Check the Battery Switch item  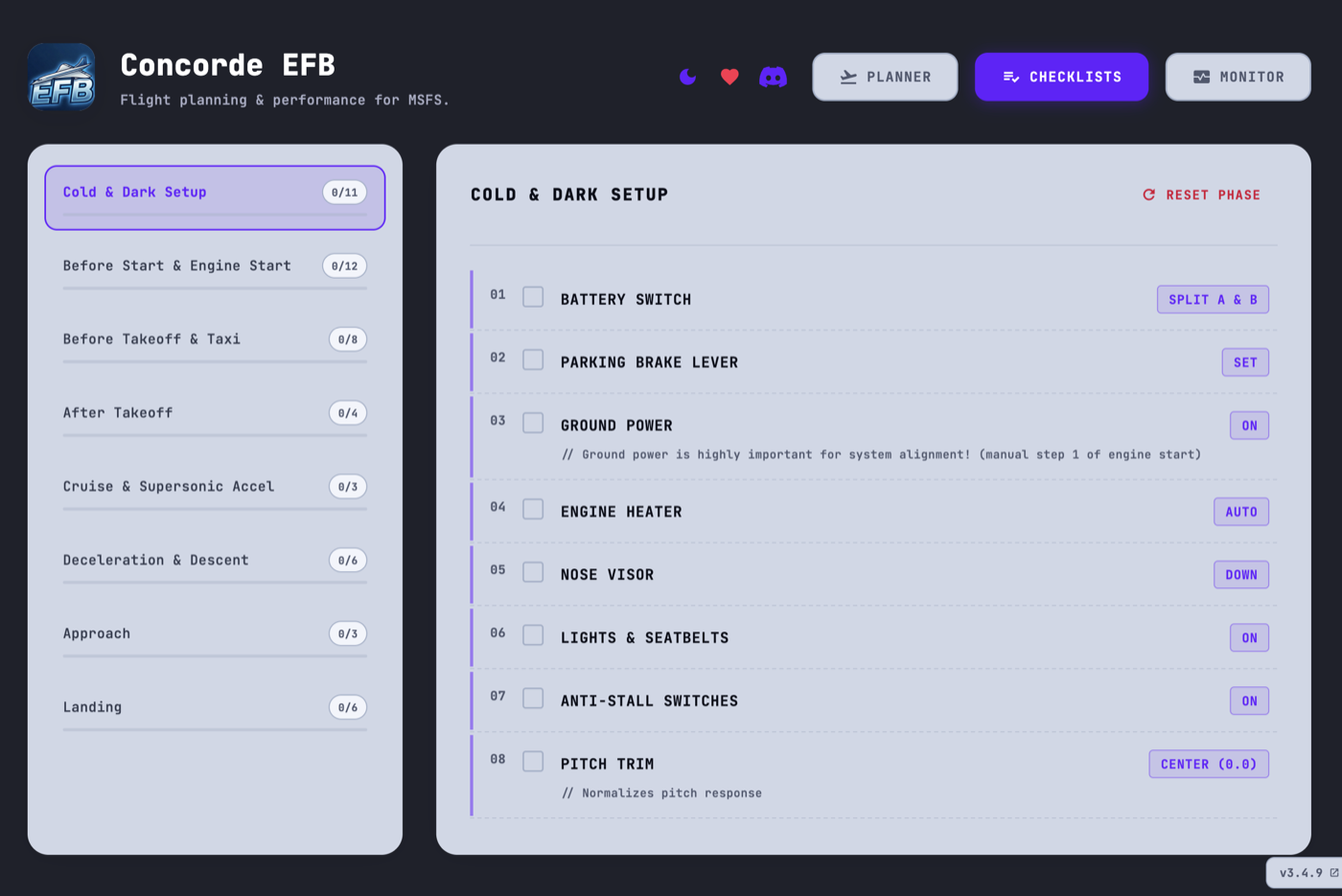[533, 297]
